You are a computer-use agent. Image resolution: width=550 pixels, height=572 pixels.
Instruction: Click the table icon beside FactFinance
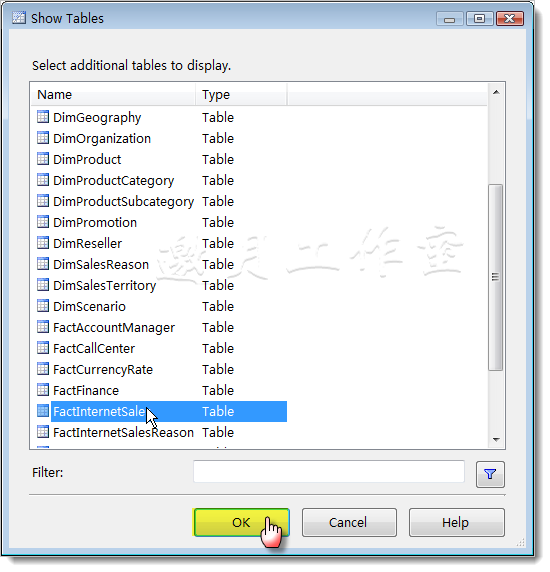[x=43, y=390]
